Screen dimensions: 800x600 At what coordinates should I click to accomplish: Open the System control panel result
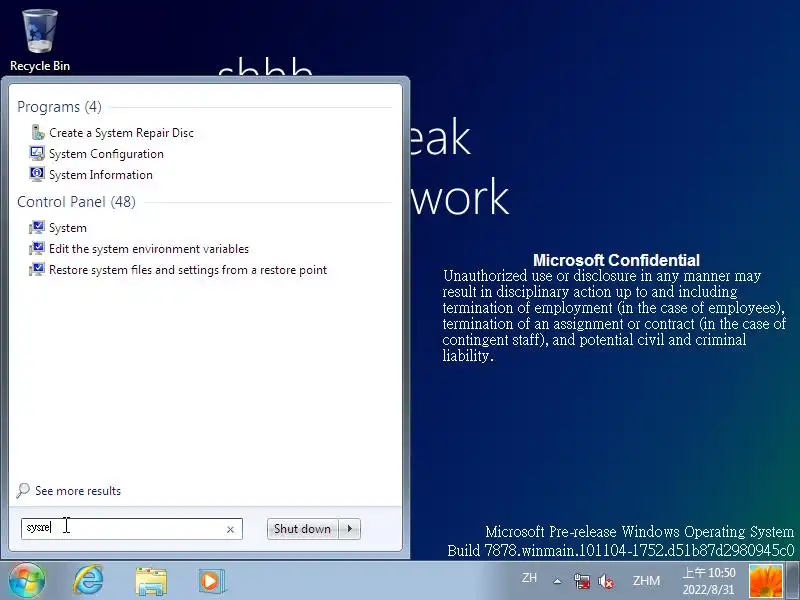pos(68,228)
